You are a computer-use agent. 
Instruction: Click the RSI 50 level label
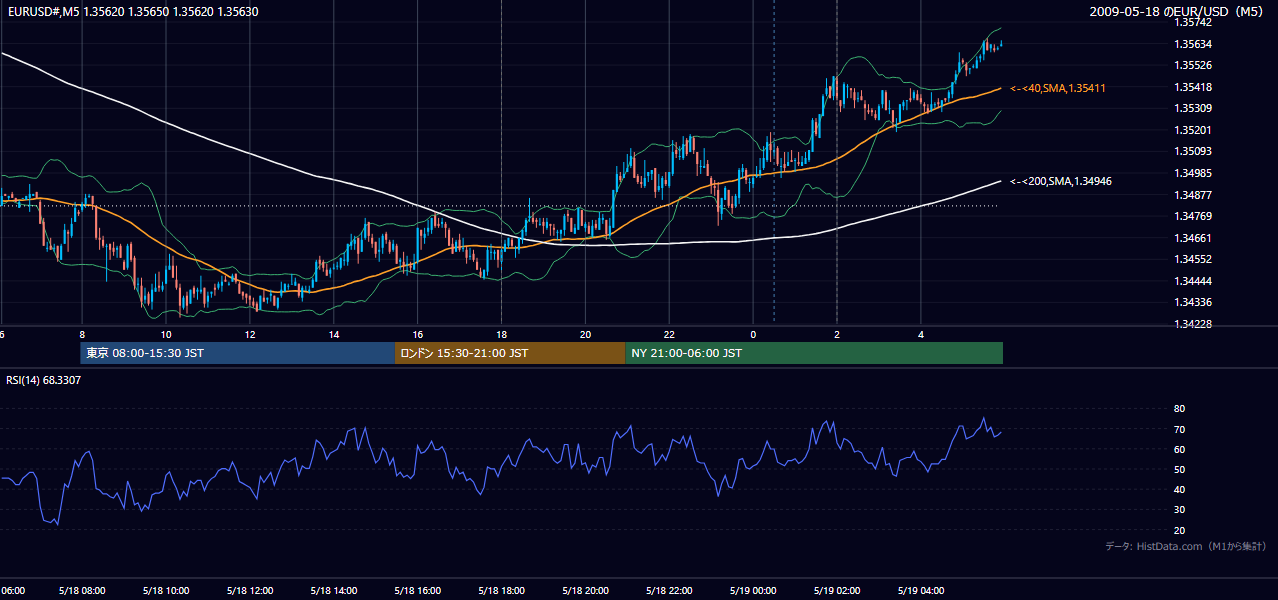pyautogui.click(x=1179, y=469)
